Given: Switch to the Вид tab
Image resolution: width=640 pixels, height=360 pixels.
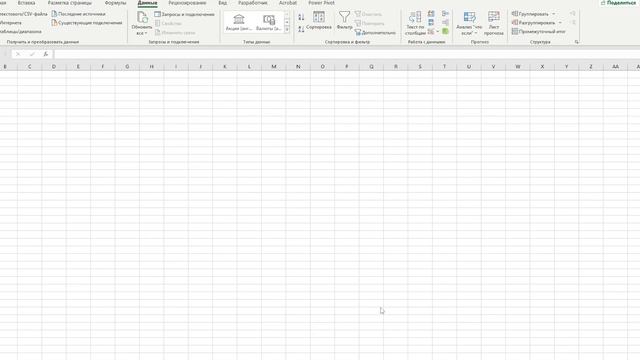Looking at the screenshot, I should [x=222, y=3].
